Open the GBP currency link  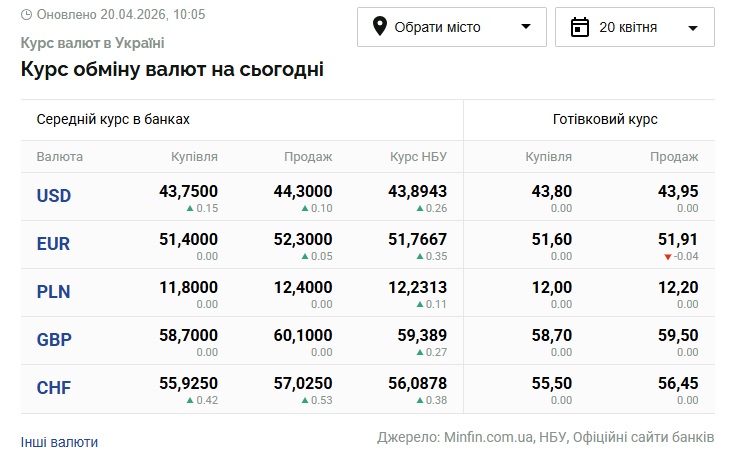(54, 340)
